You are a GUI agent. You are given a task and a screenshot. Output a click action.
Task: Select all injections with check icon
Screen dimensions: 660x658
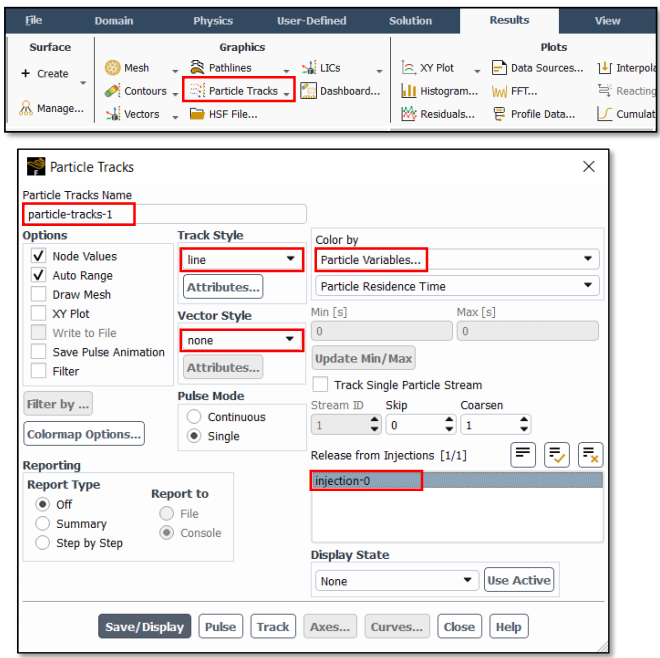pyautogui.click(x=556, y=455)
